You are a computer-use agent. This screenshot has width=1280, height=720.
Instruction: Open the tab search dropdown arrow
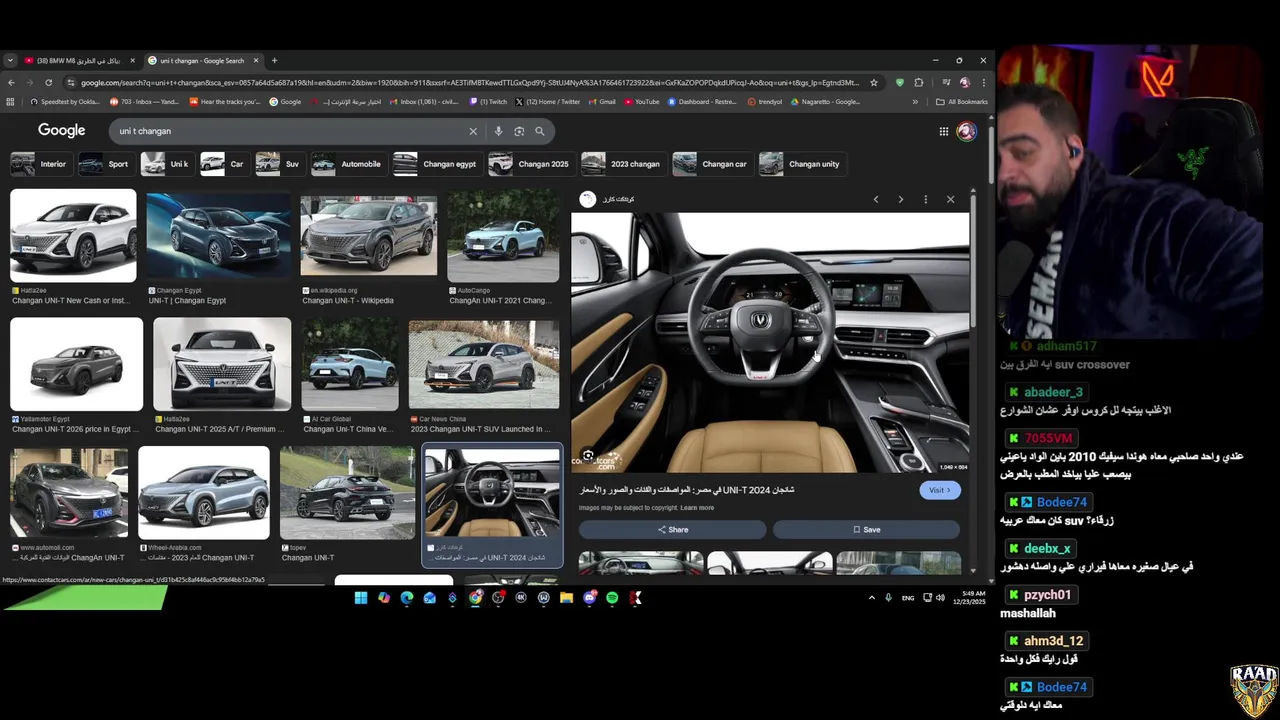(10, 60)
